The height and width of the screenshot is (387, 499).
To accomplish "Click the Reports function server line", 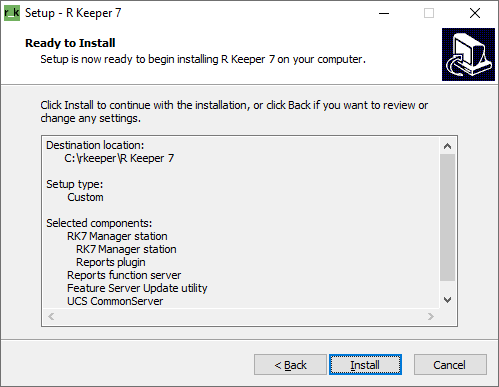I will (x=124, y=275).
